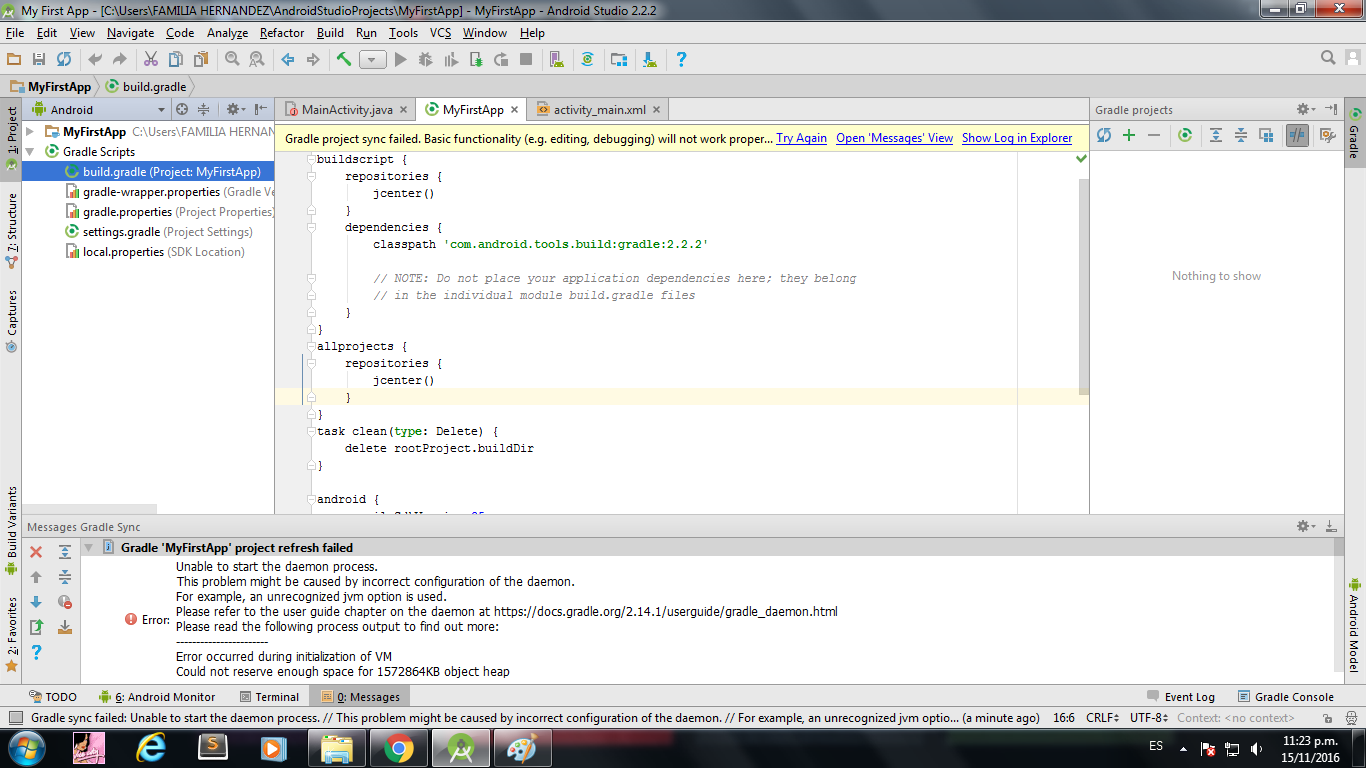Screen dimensions: 1366x768
Task: Click the Make Project hammer icon
Action: 344,60
